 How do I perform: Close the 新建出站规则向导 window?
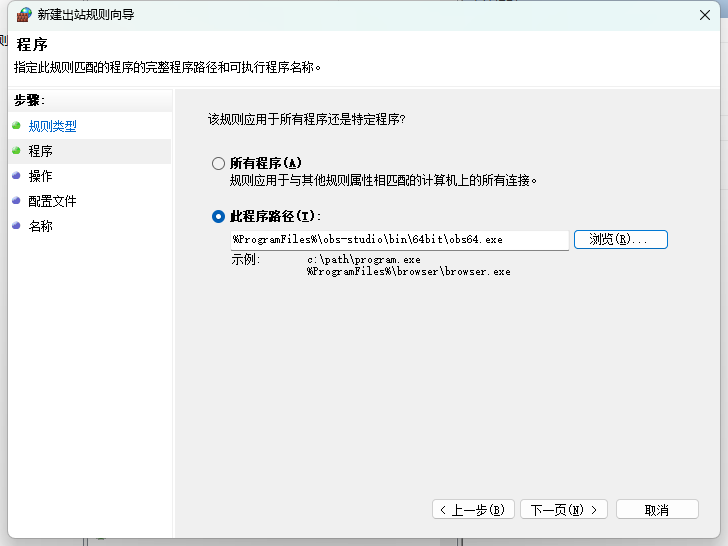pyautogui.click(x=705, y=15)
